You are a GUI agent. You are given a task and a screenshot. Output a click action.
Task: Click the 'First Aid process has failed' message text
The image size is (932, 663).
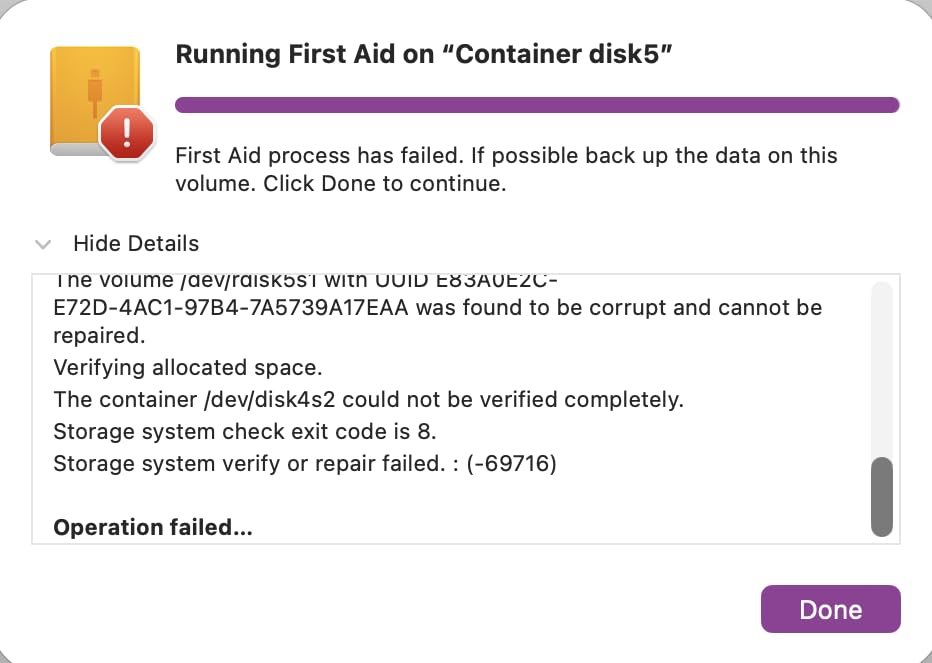point(319,156)
